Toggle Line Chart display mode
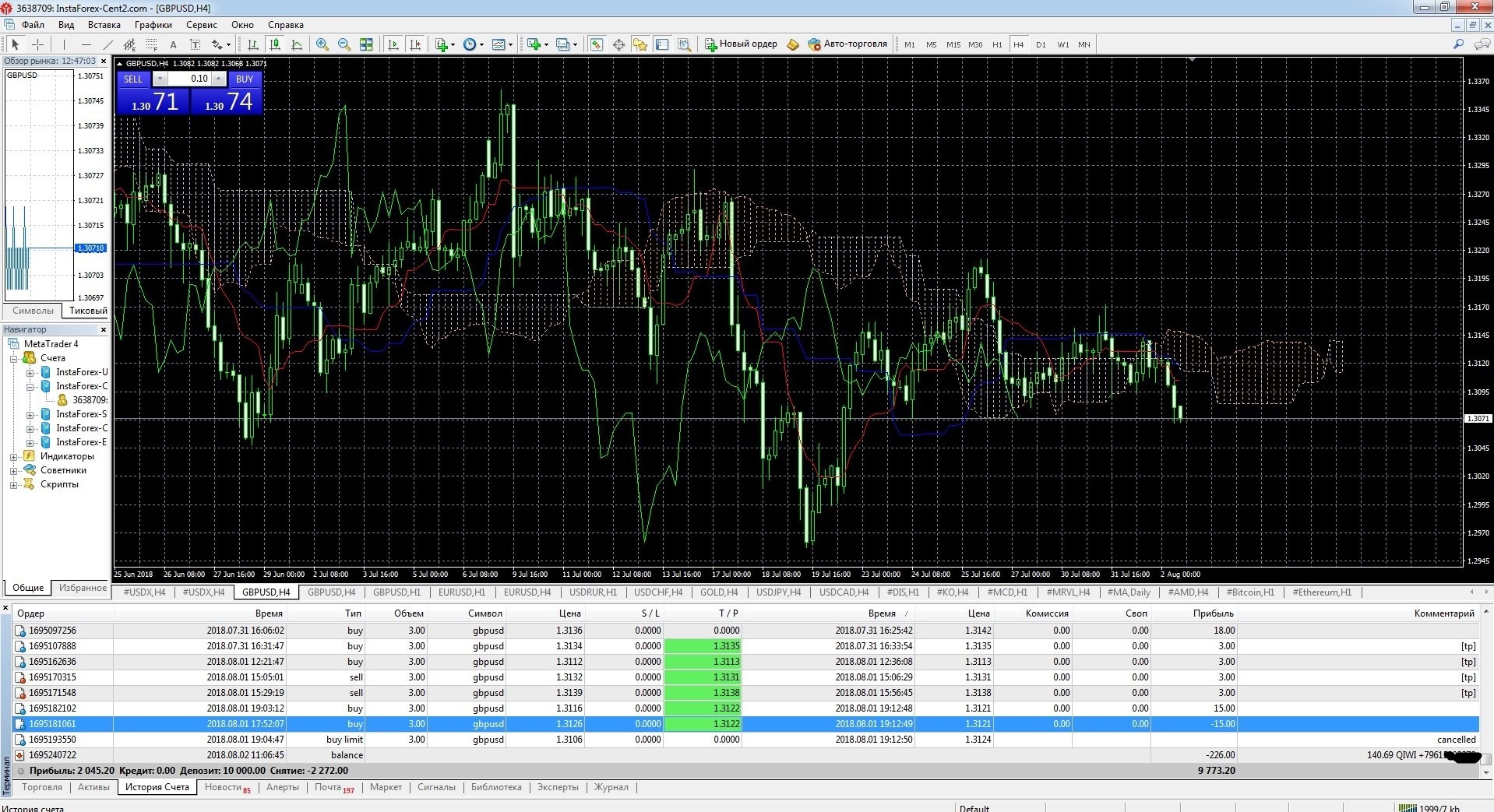Viewport: 1494px width, 812px height. tap(297, 44)
